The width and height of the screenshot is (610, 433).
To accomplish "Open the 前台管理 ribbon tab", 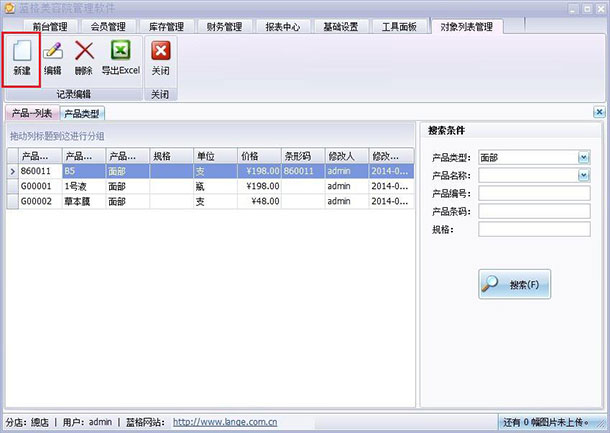I will click(50, 27).
